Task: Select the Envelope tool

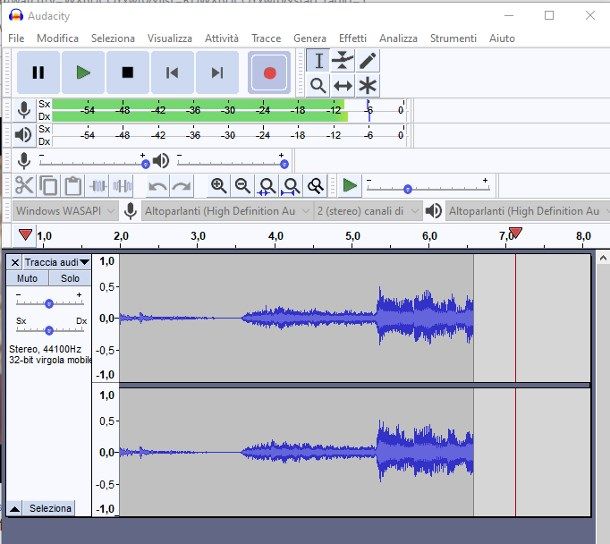Action: [x=342, y=60]
